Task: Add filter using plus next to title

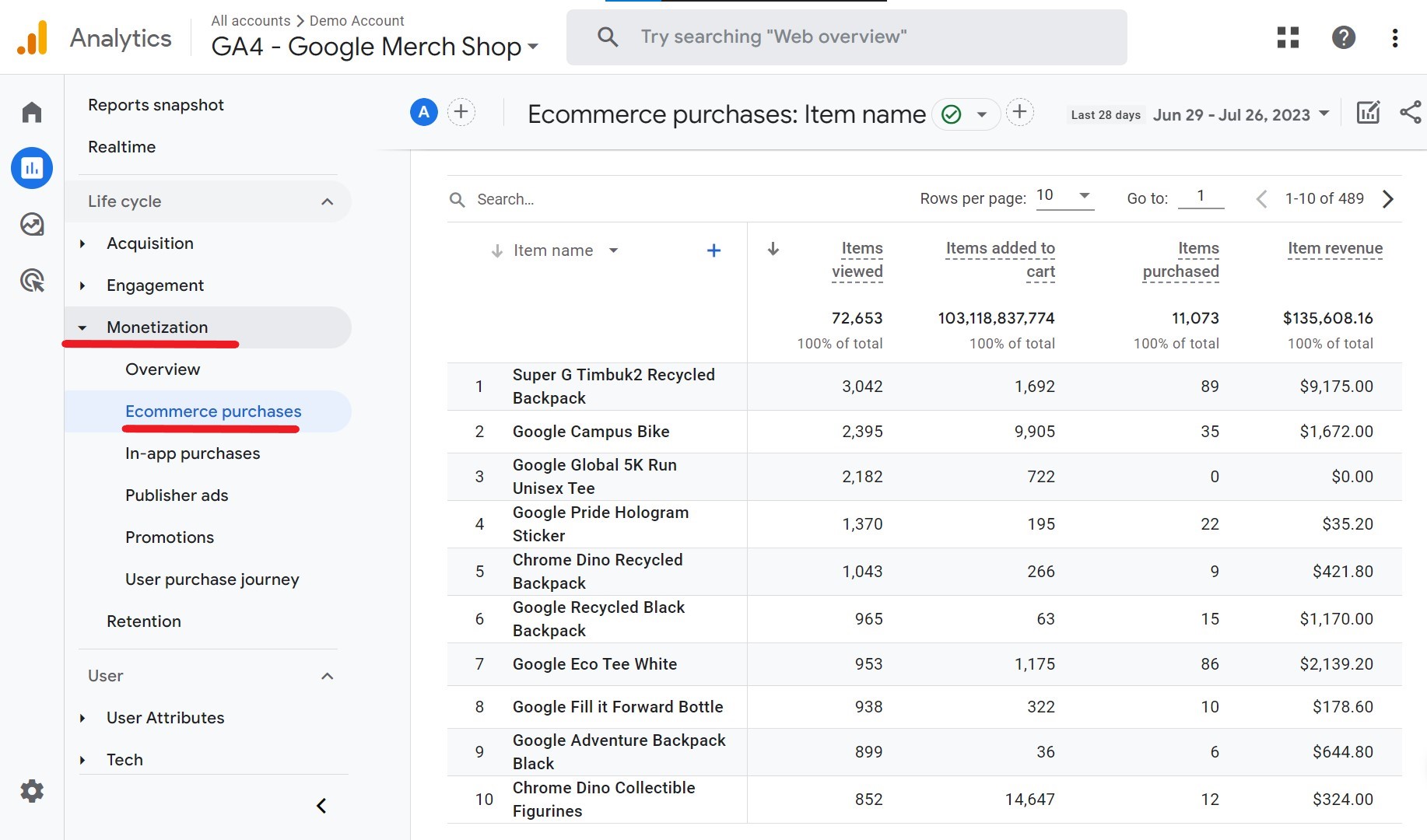Action: (x=1020, y=112)
